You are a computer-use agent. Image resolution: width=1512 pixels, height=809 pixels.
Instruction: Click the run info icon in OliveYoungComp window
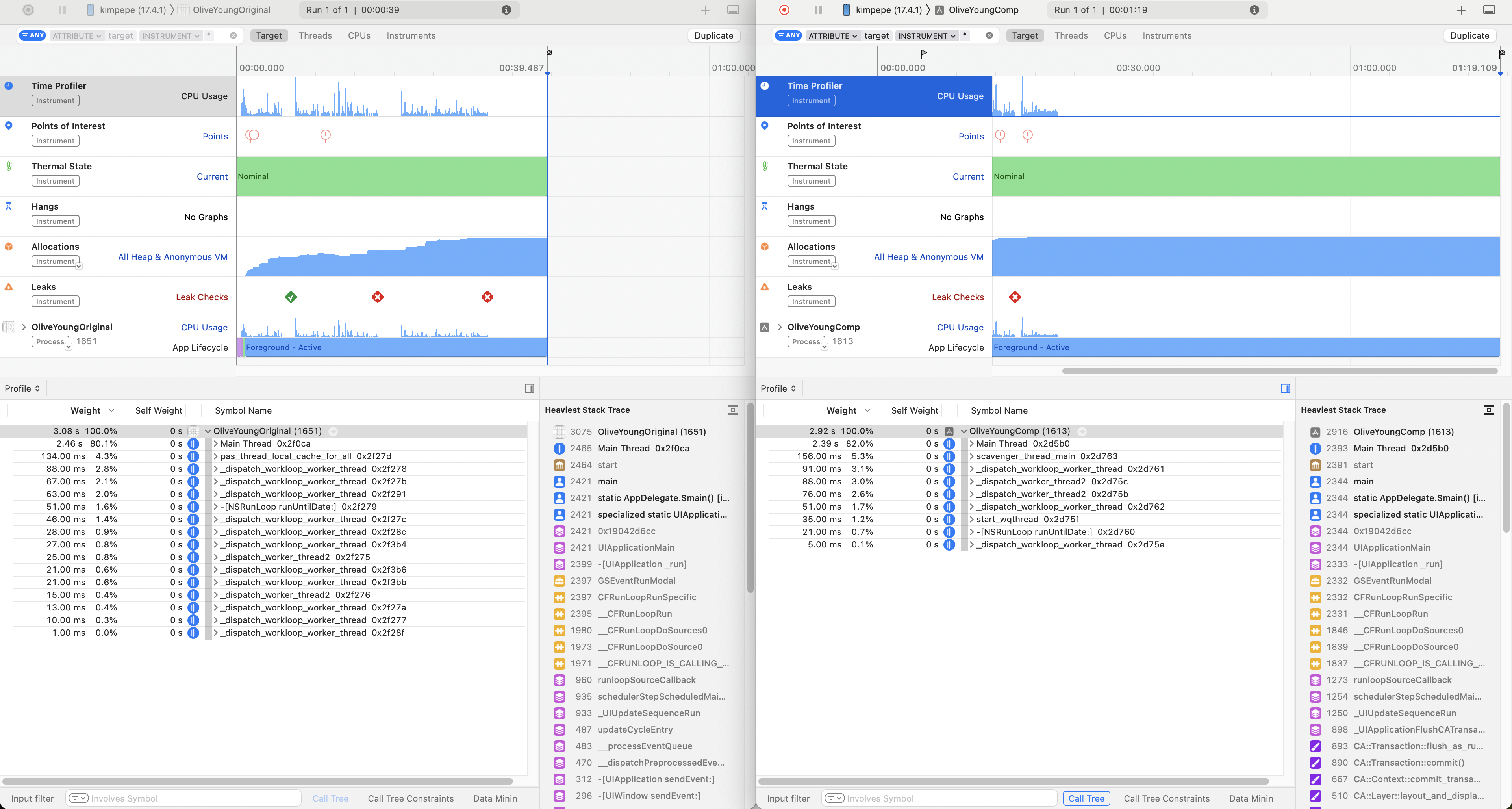[1254, 10]
